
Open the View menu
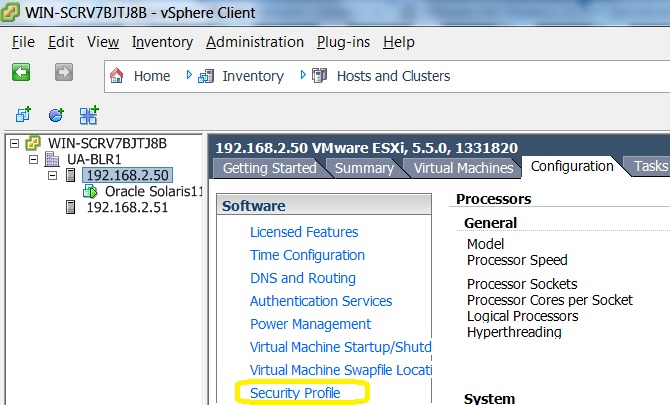[x=103, y=42]
